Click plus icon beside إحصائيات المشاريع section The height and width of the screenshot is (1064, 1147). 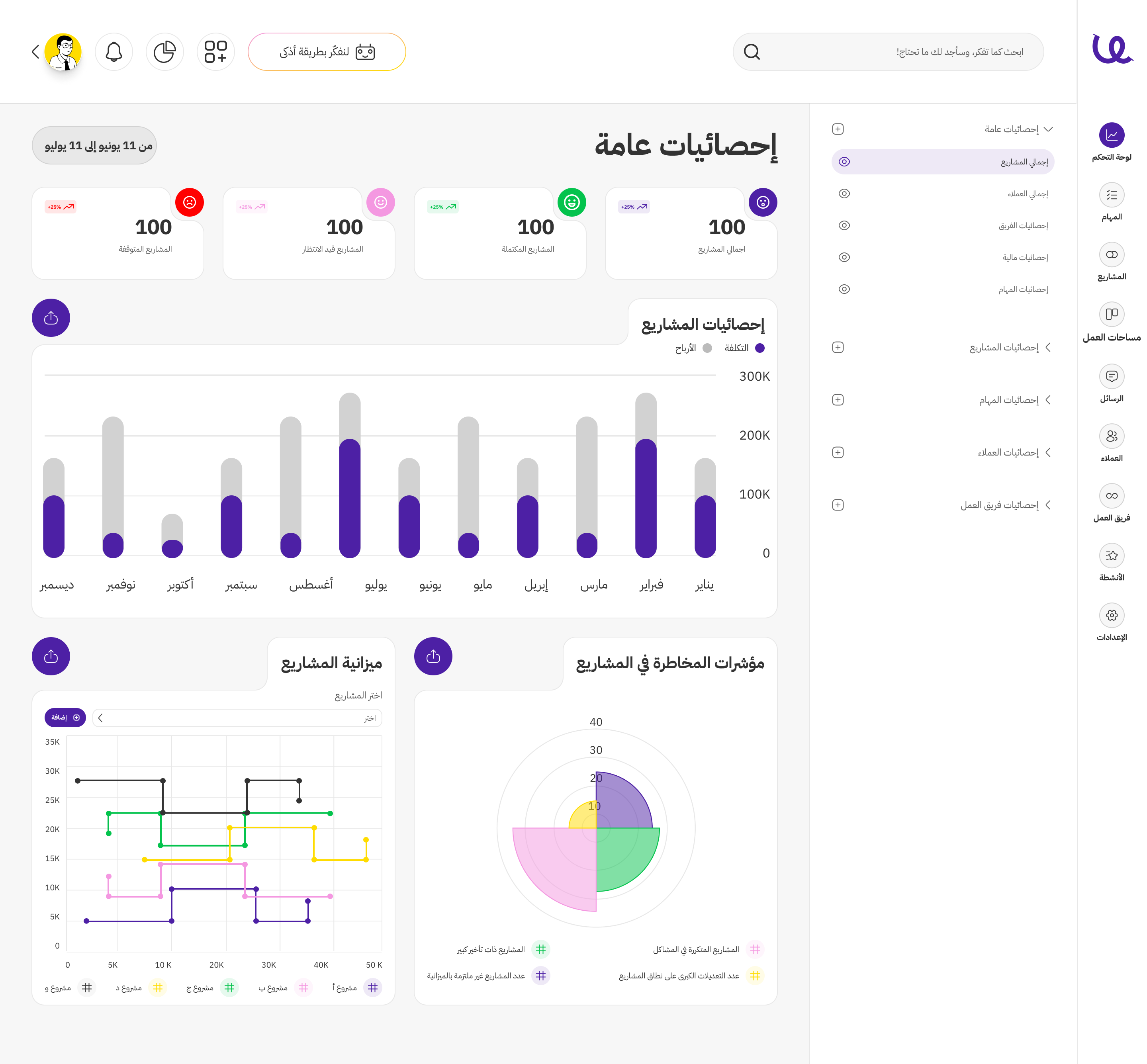[838, 347]
